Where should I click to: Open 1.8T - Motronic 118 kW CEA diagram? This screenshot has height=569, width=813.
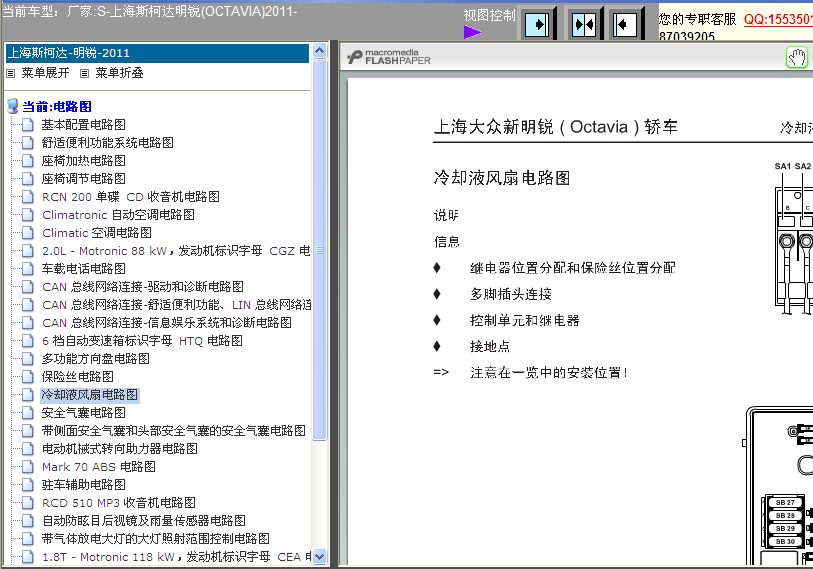pyautogui.click(x=176, y=557)
